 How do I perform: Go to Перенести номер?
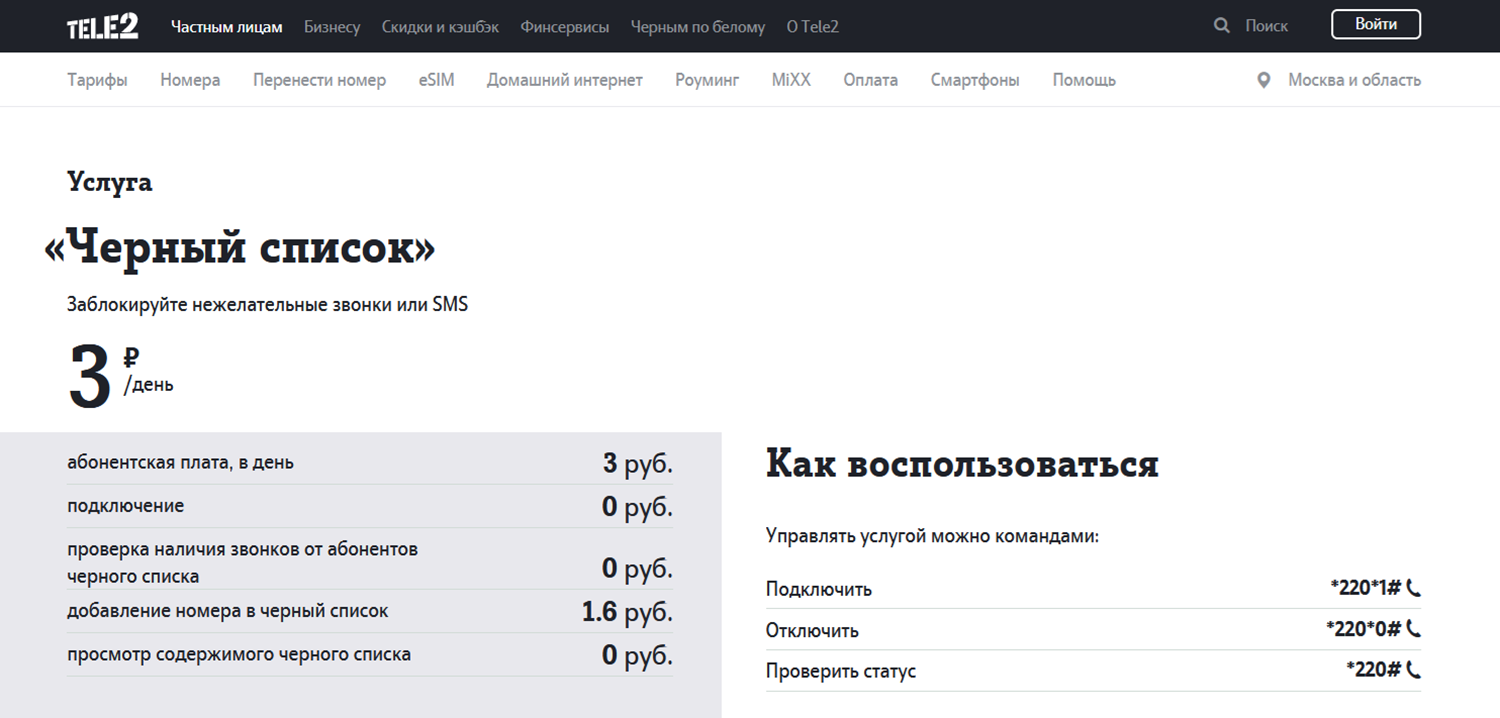coord(319,80)
